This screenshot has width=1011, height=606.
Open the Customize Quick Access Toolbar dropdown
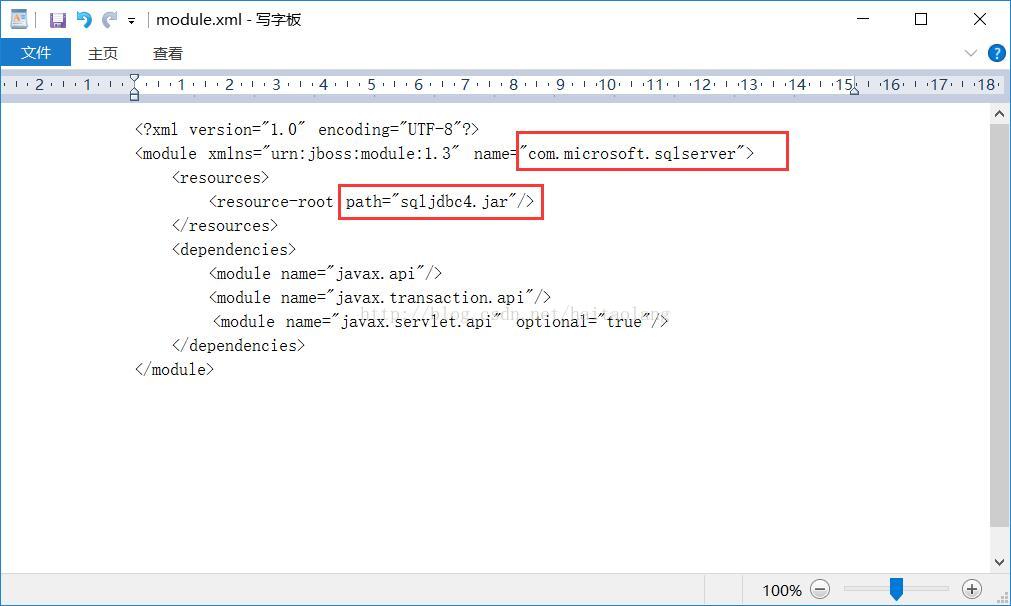pos(132,21)
